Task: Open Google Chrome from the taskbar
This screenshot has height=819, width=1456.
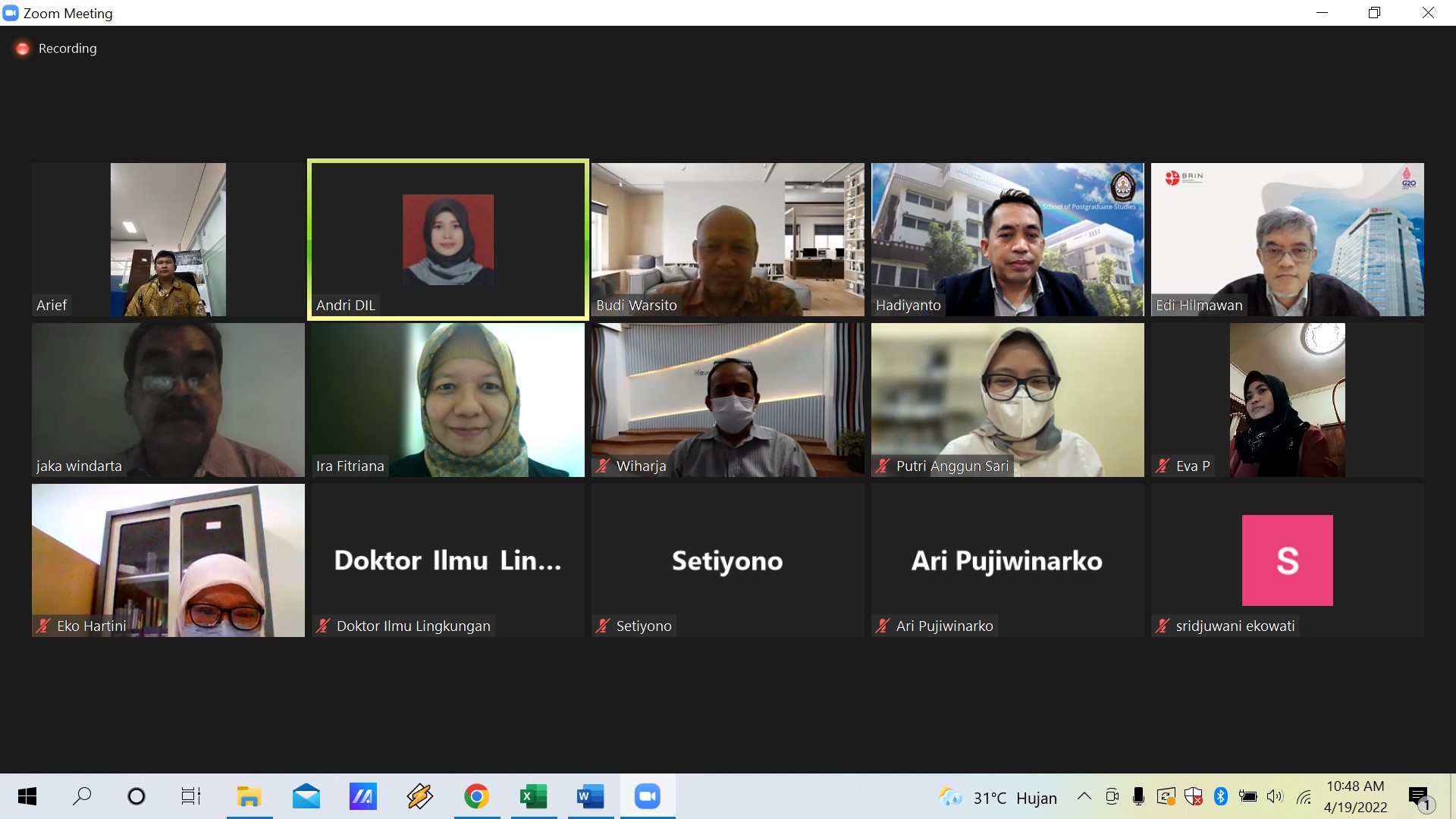Action: tap(476, 796)
